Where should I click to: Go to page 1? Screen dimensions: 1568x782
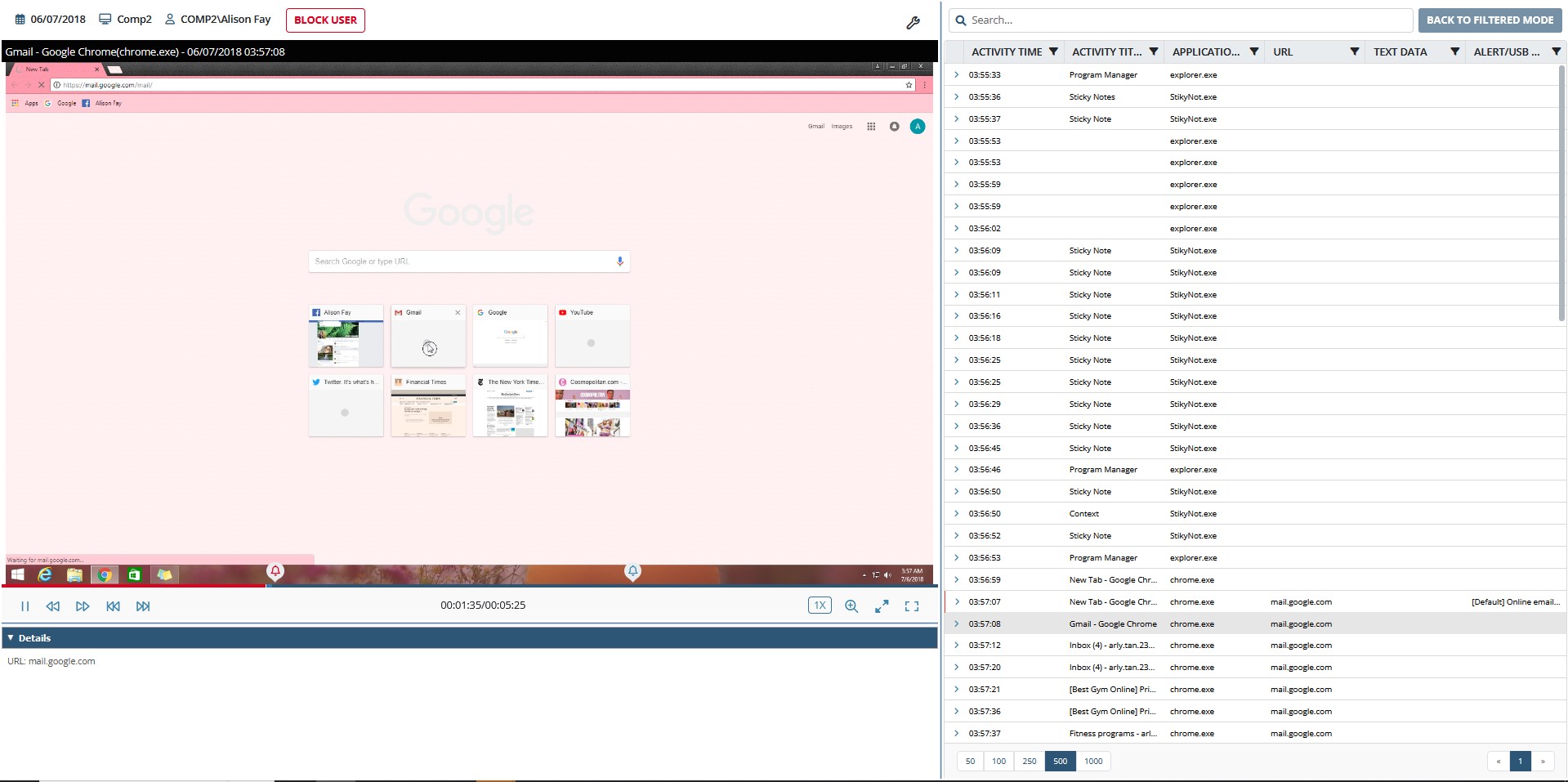[1520, 761]
